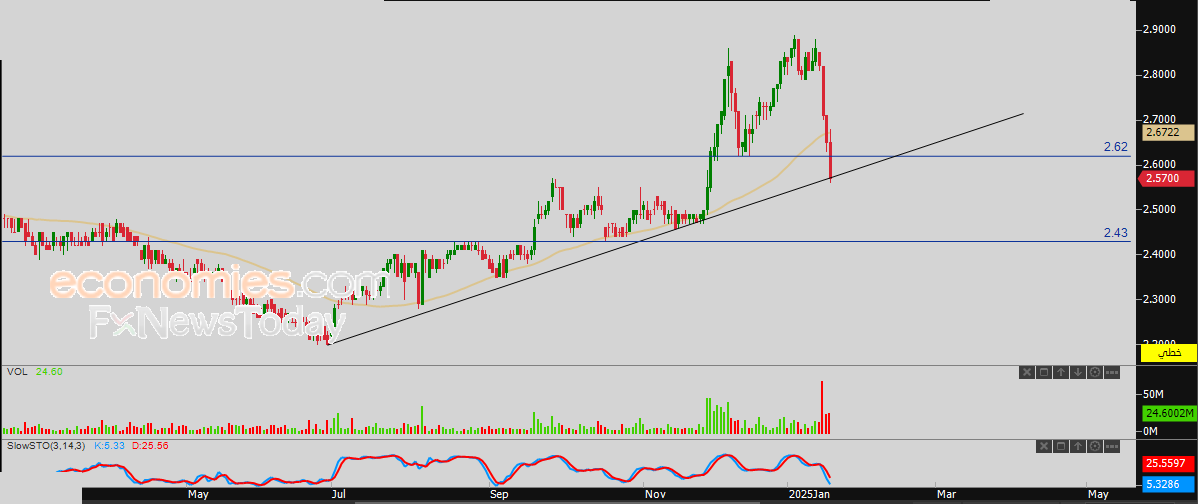Click the tallest red volume bar
This screenshot has width=1198, height=504.
[x=822, y=408]
